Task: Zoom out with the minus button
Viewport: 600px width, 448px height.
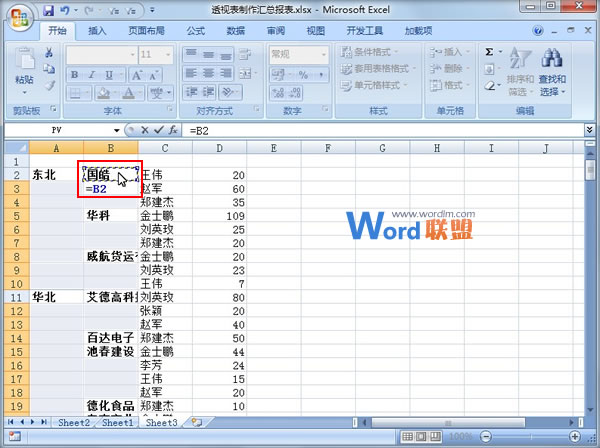Action: (486, 437)
